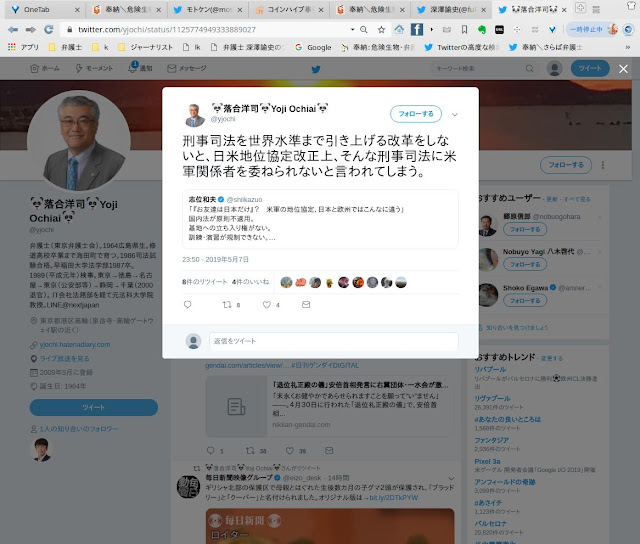Image resolution: width=640 pixels, height=544 pixels.
Task: Open the ジャーナリスト bookmark folder
Action: pyautogui.click(x=146, y=47)
